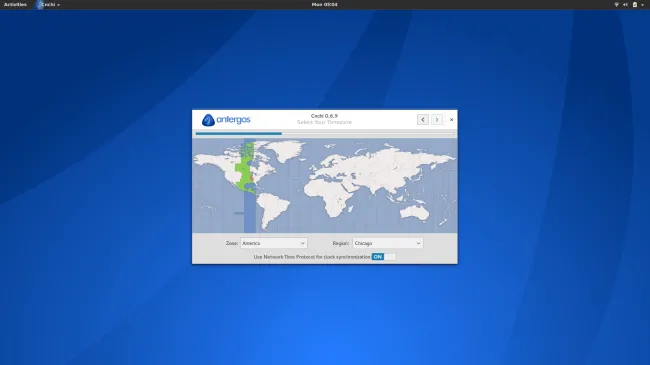Image resolution: width=650 pixels, height=365 pixels.
Task: Close the Cnchi installer window
Action: coord(451,119)
